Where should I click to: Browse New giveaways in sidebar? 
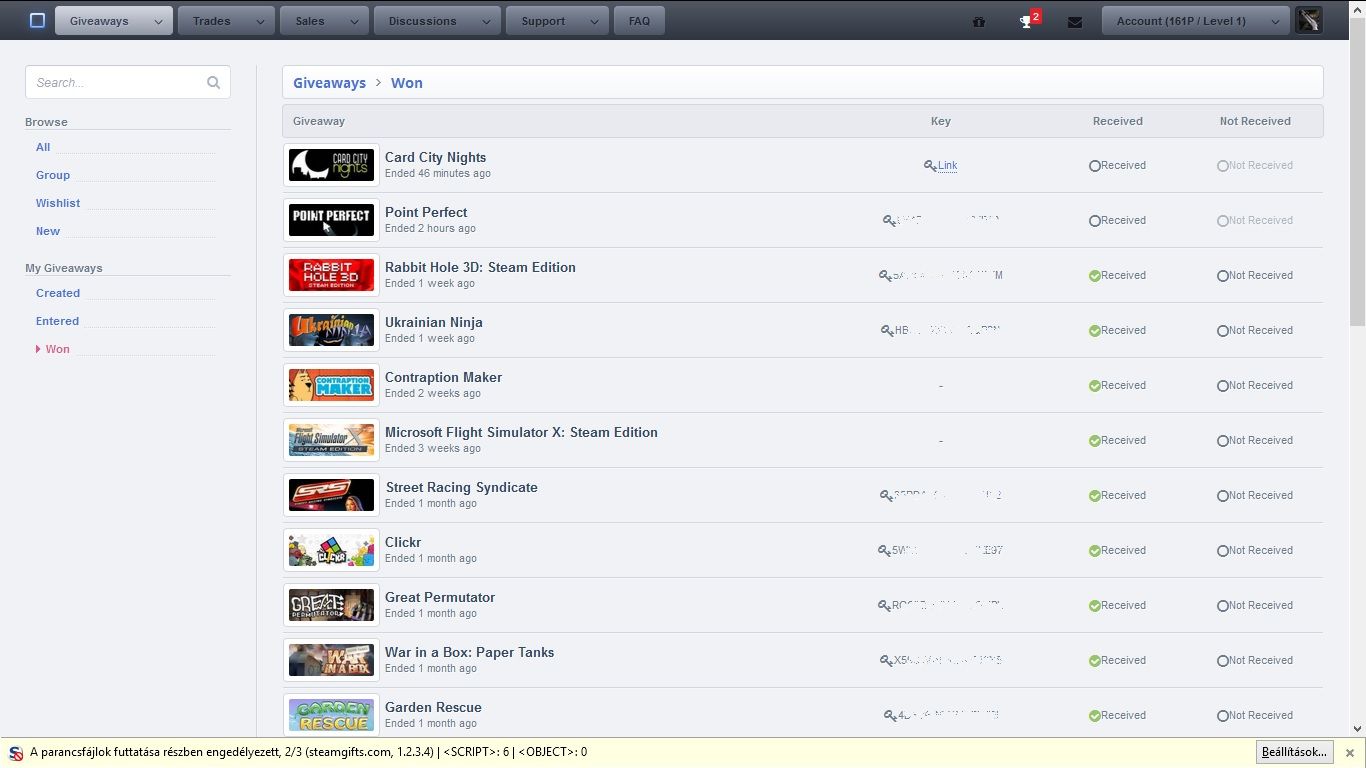tap(48, 231)
